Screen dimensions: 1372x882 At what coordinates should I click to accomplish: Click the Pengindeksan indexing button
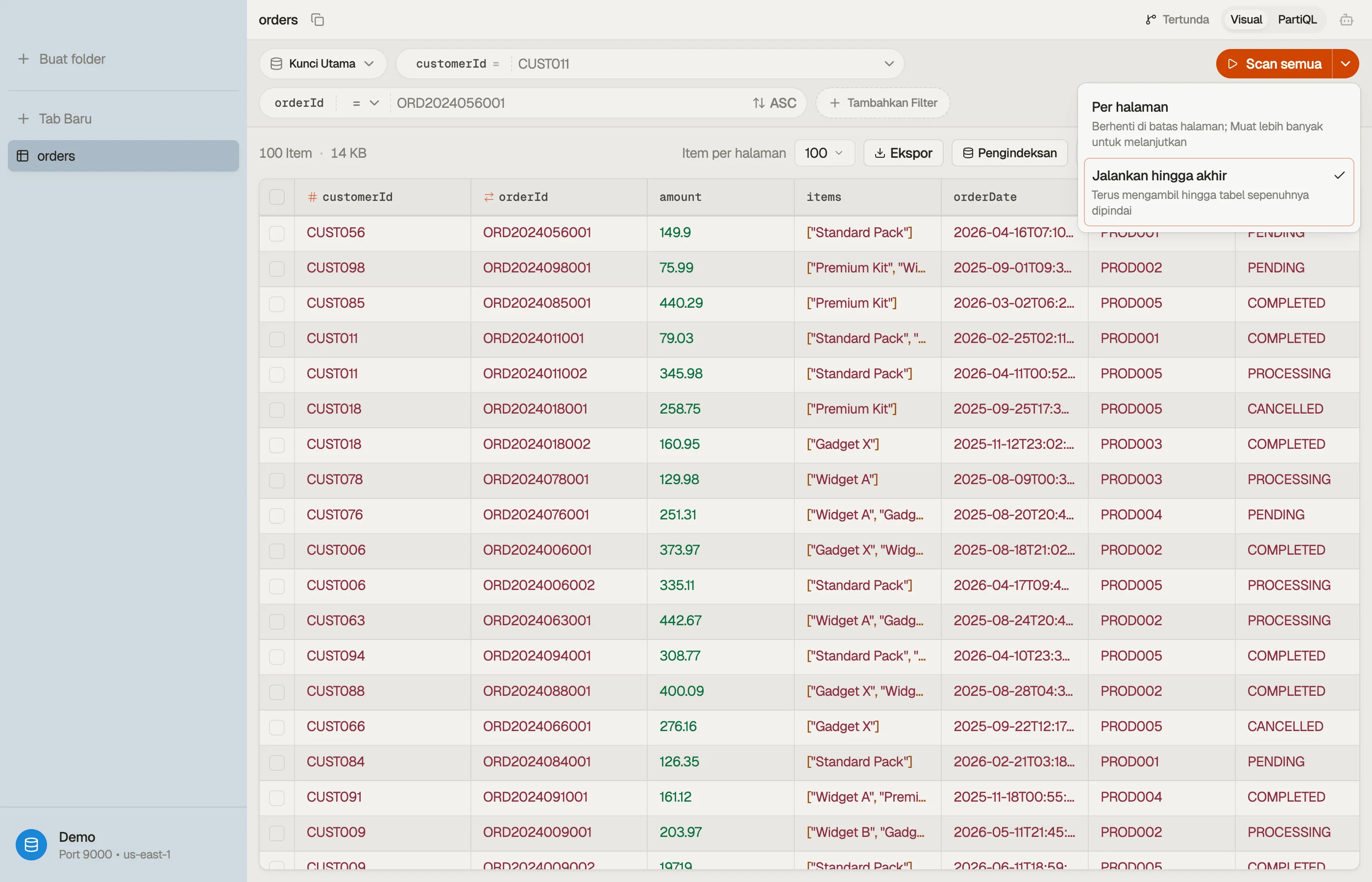[x=1009, y=153]
